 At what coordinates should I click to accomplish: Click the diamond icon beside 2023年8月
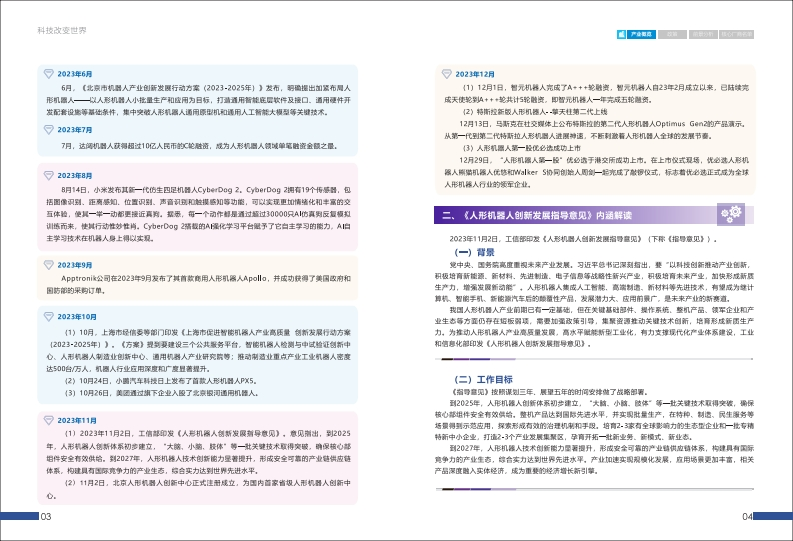[49, 175]
